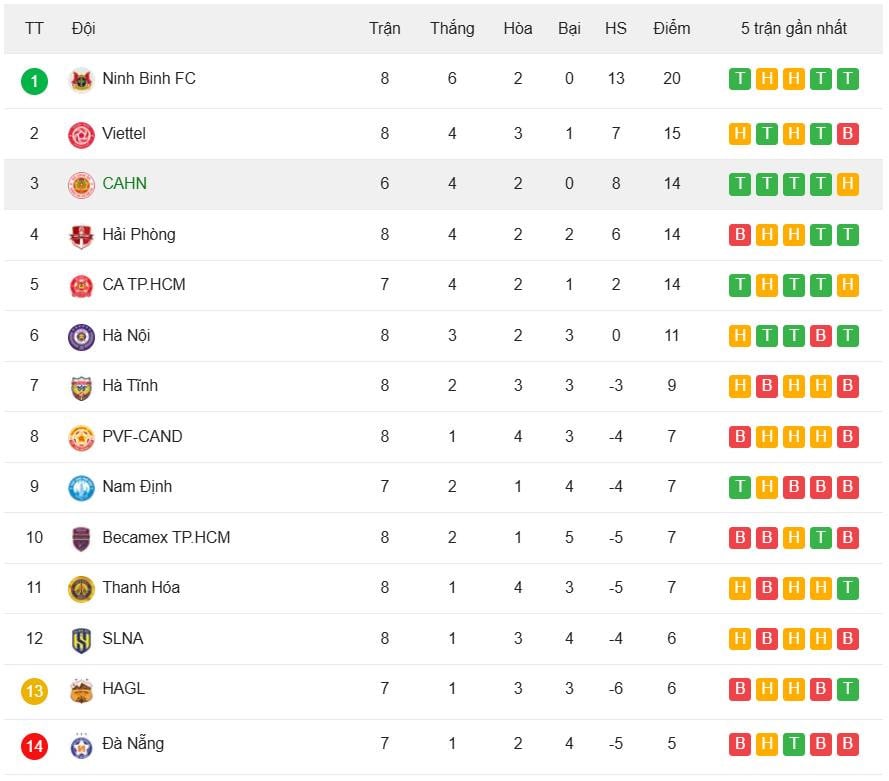Open the Nam Định team logo

click(81, 488)
